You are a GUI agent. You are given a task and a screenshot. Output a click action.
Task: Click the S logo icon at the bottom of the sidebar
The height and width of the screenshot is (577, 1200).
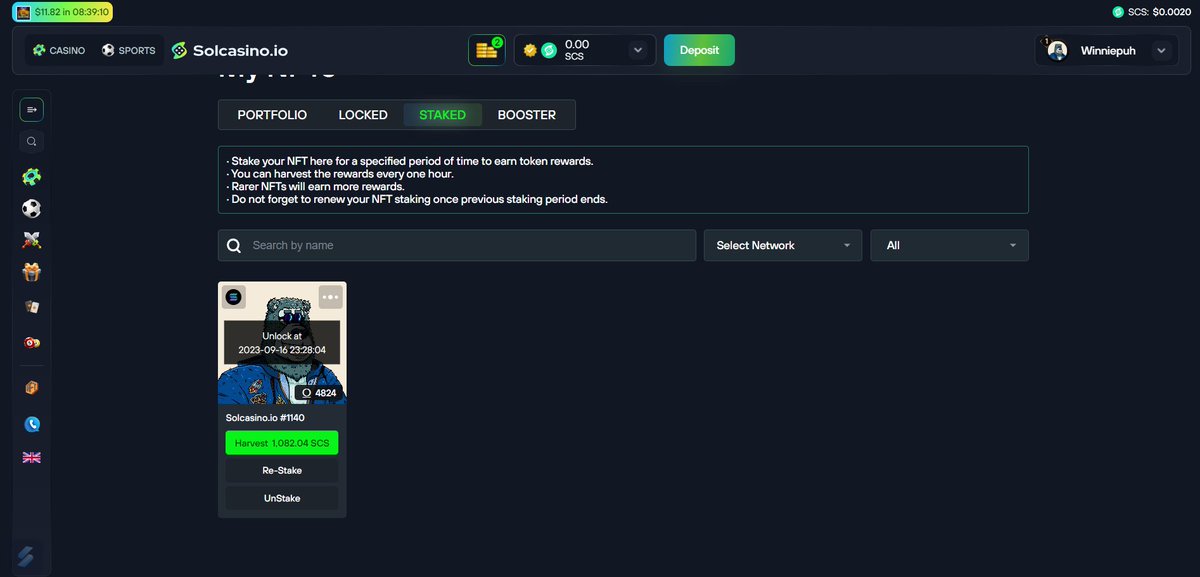pyautogui.click(x=26, y=558)
